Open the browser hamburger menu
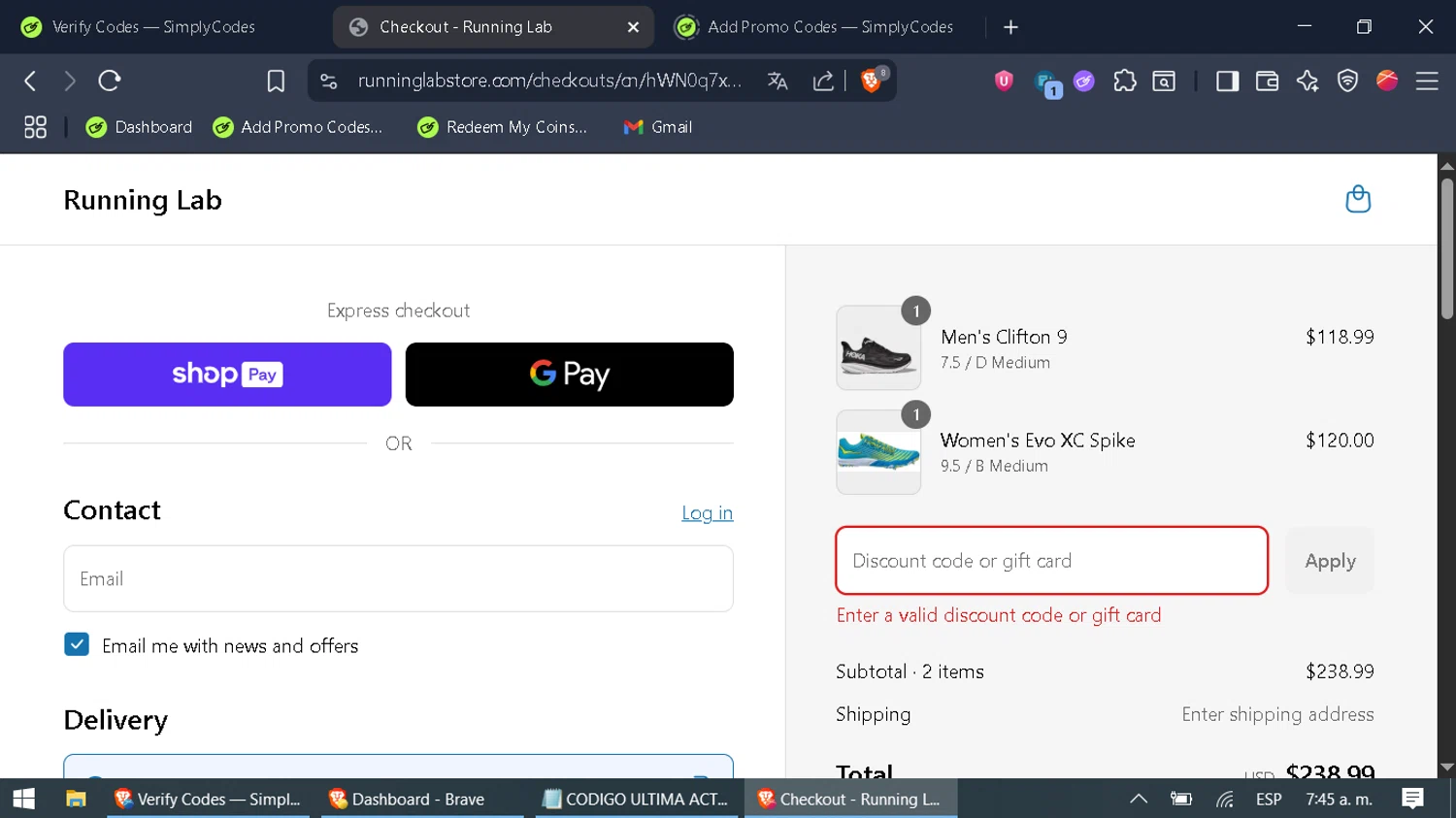Image resolution: width=1456 pixels, height=818 pixels. tap(1427, 81)
